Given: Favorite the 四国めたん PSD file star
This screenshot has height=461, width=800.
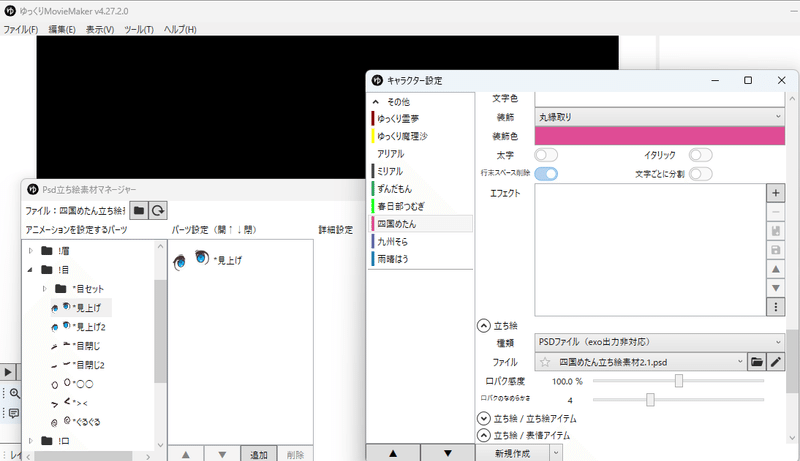Looking at the screenshot, I should click(x=545, y=362).
